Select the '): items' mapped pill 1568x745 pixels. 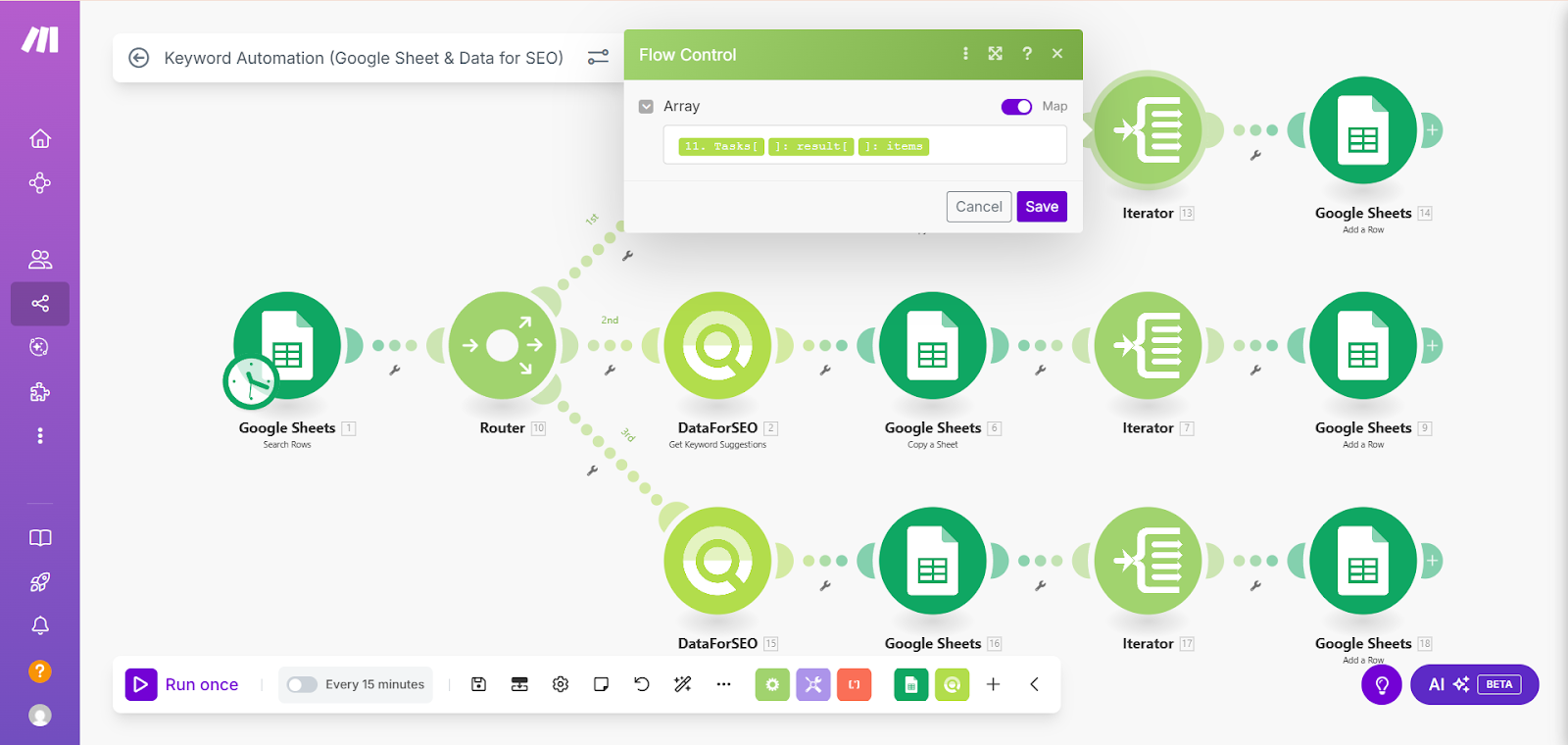pyautogui.click(x=894, y=146)
